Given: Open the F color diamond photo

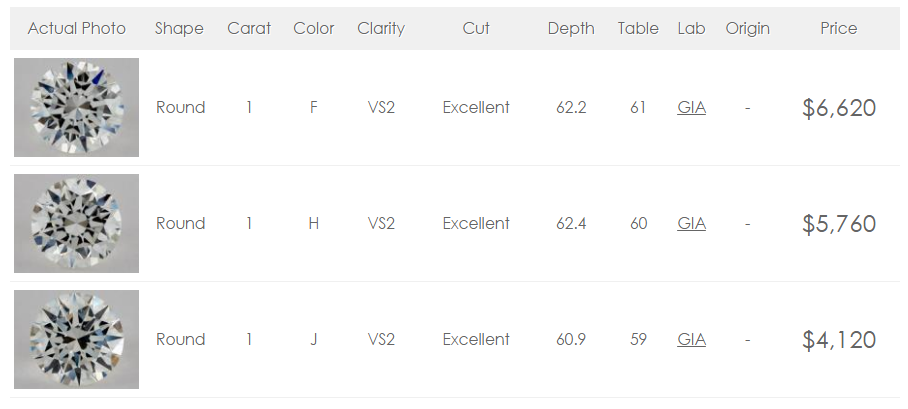Looking at the screenshot, I should tap(76, 107).
